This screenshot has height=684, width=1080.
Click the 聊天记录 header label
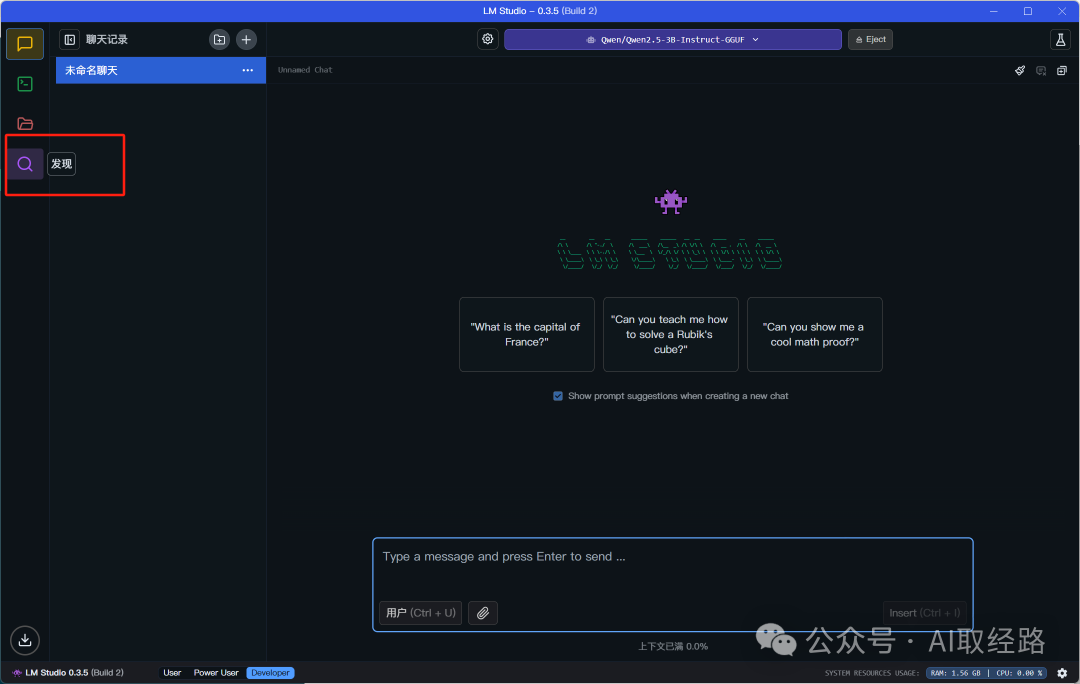pos(107,40)
